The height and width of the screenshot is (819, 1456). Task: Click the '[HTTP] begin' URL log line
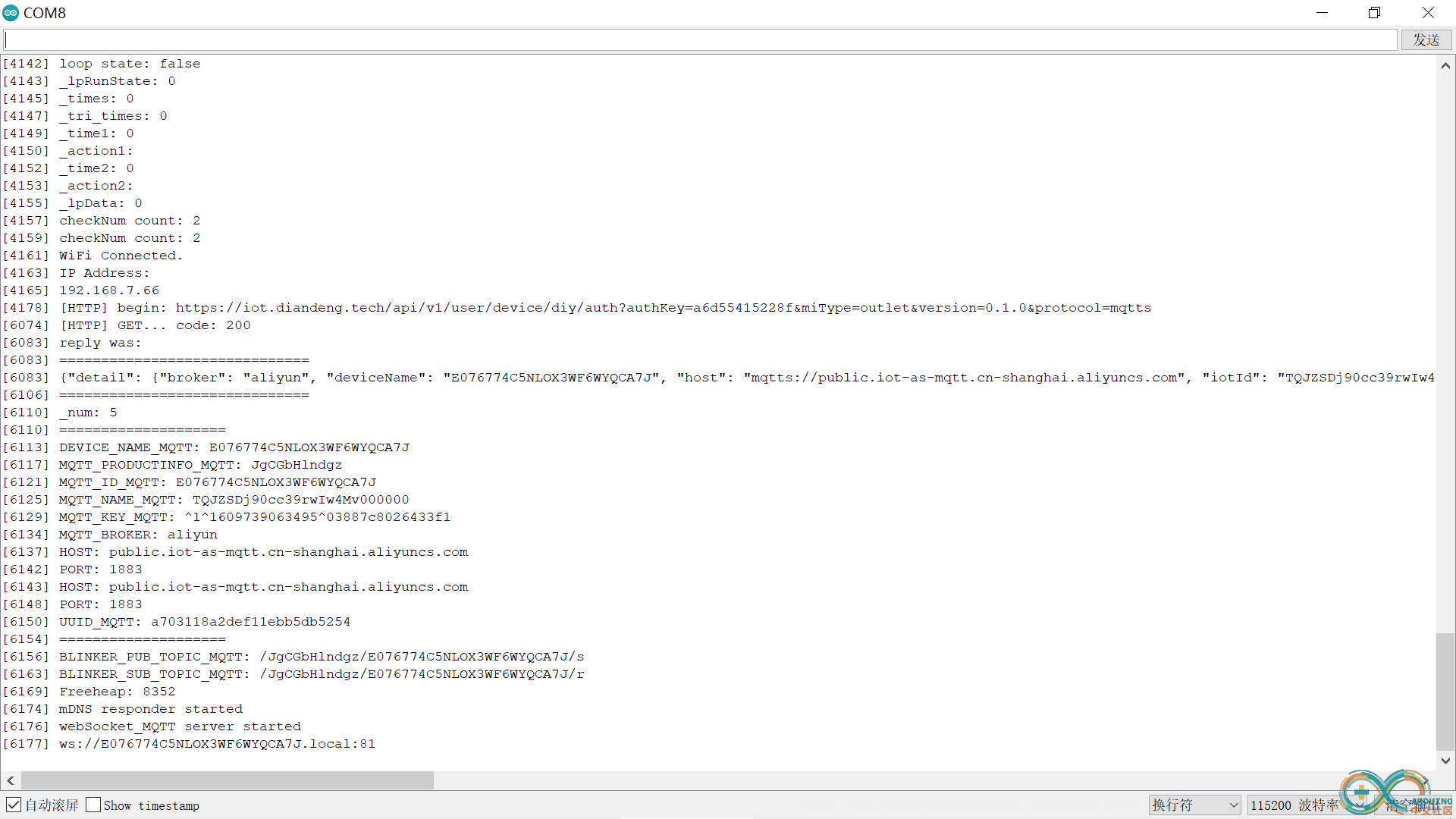point(577,308)
